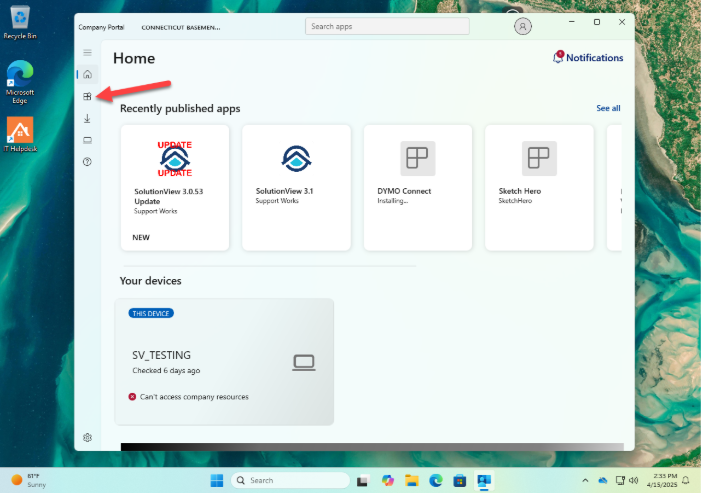Go to the Home sidebar icon
Screen dimensions: 702x493
click(87, 74)
